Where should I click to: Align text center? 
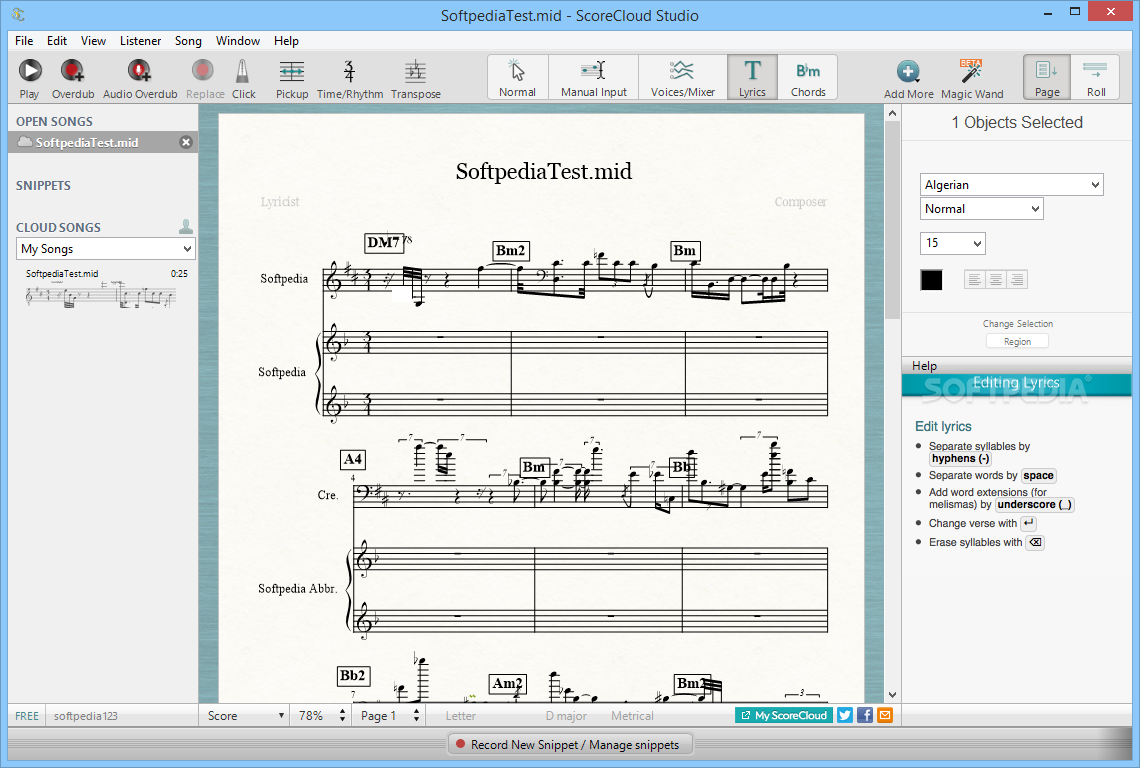pyautogui.click(x=996, y=279)
